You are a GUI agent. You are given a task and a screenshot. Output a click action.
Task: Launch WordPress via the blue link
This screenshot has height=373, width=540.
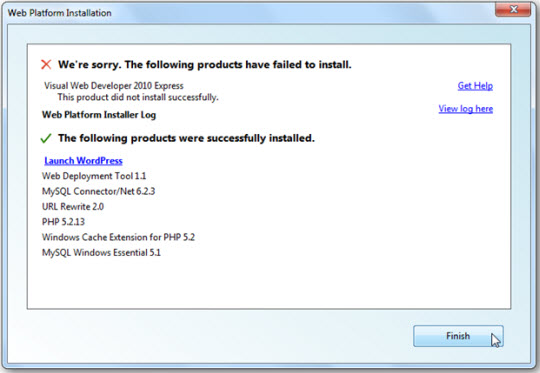[83, 161]
